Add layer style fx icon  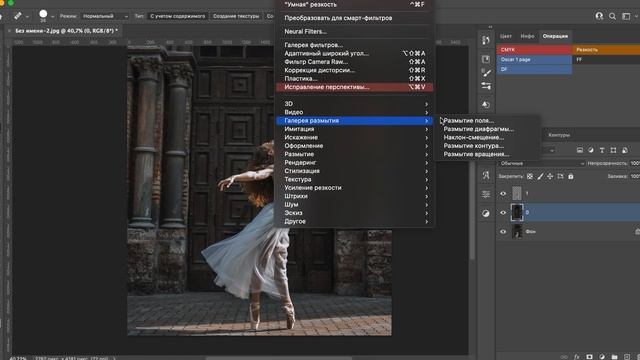point(577,357)
